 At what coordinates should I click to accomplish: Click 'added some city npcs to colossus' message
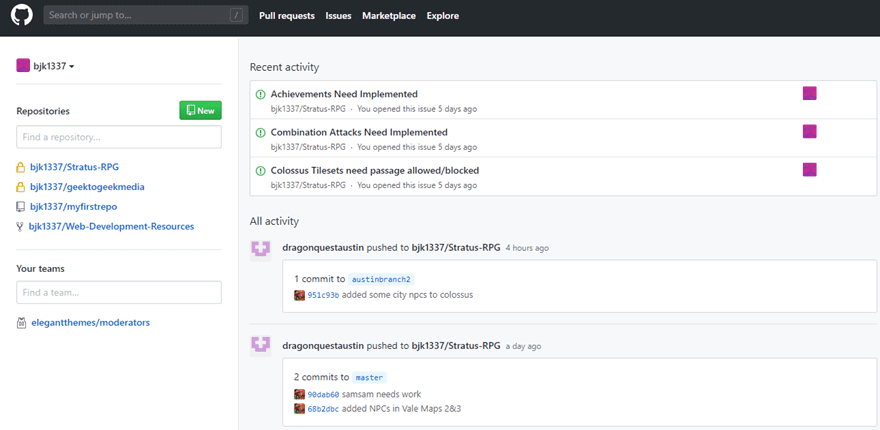click(x=407, y=295)
